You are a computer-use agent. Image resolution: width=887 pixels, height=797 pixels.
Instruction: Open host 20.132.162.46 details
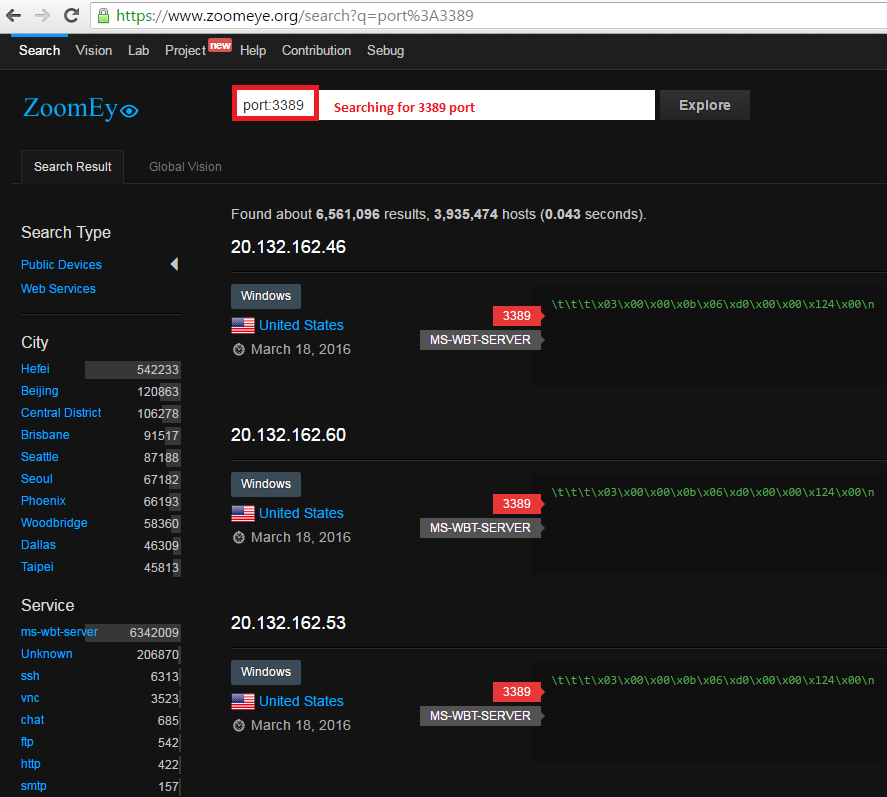pyautogui.click(x=288, y=246)
